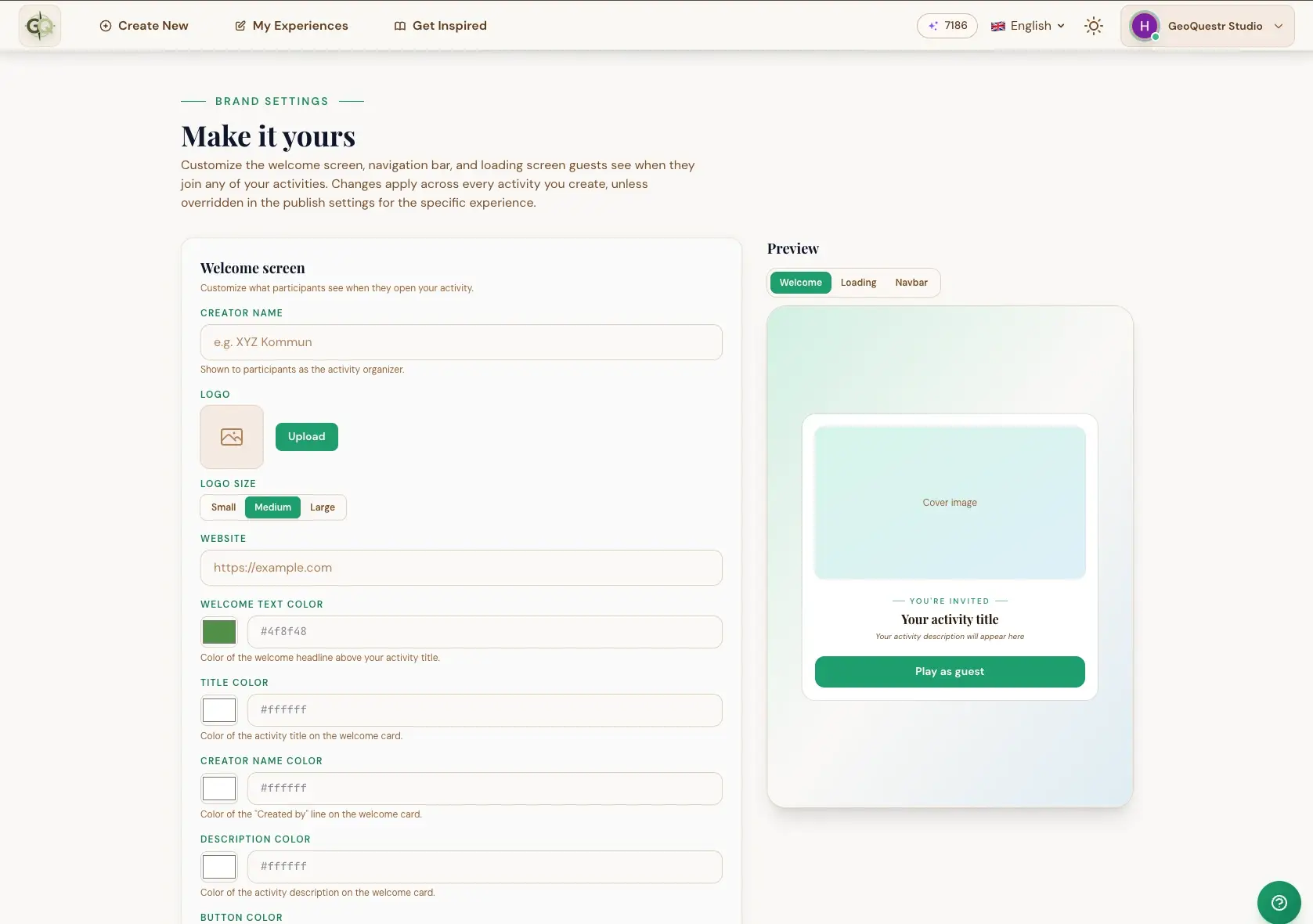This screenshot has height=924, width=1313.
Task: Switch preview to Loading tab
Action: [858, 283]
